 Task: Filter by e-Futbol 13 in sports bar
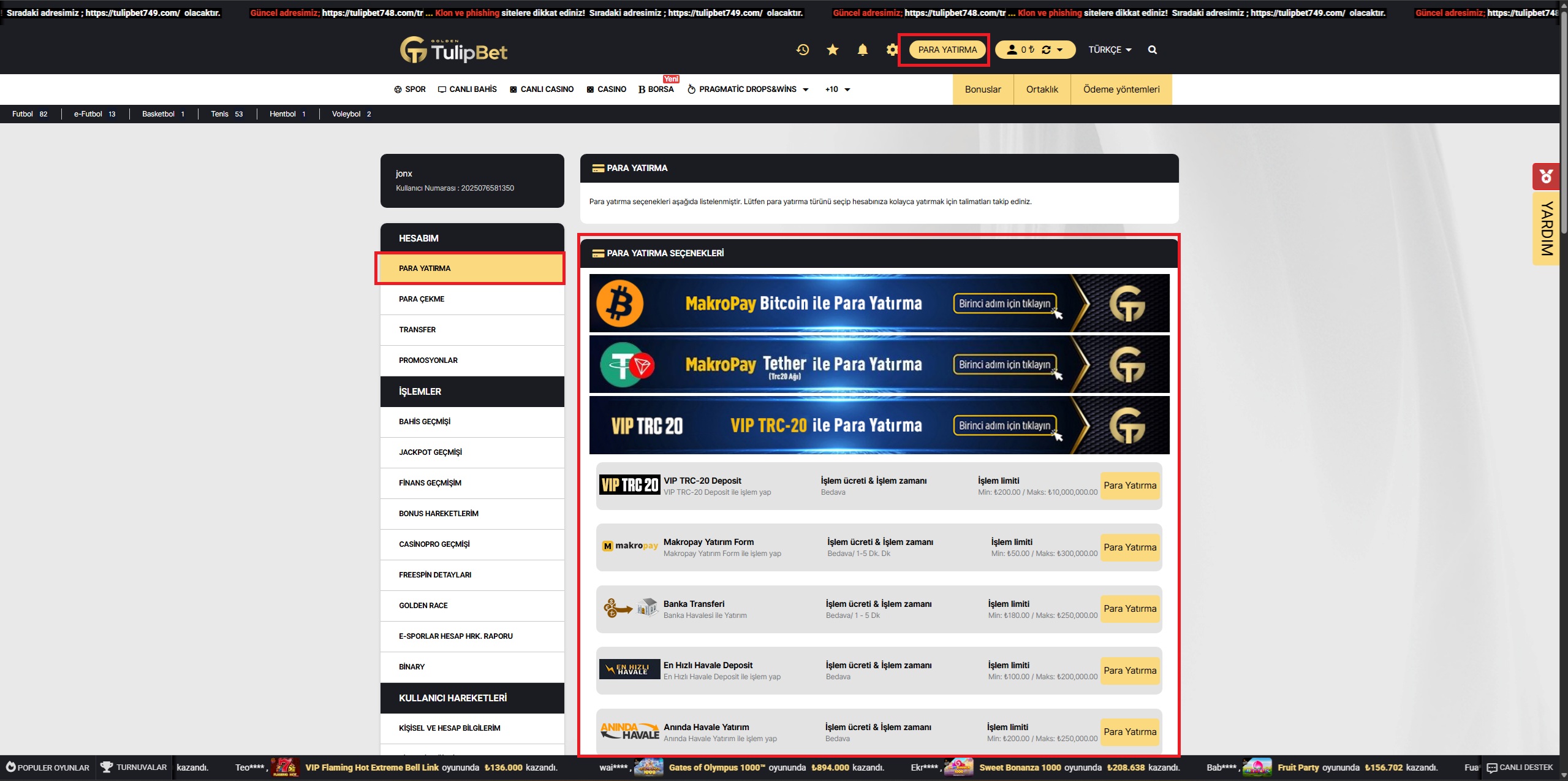click(x=94, y=114)
